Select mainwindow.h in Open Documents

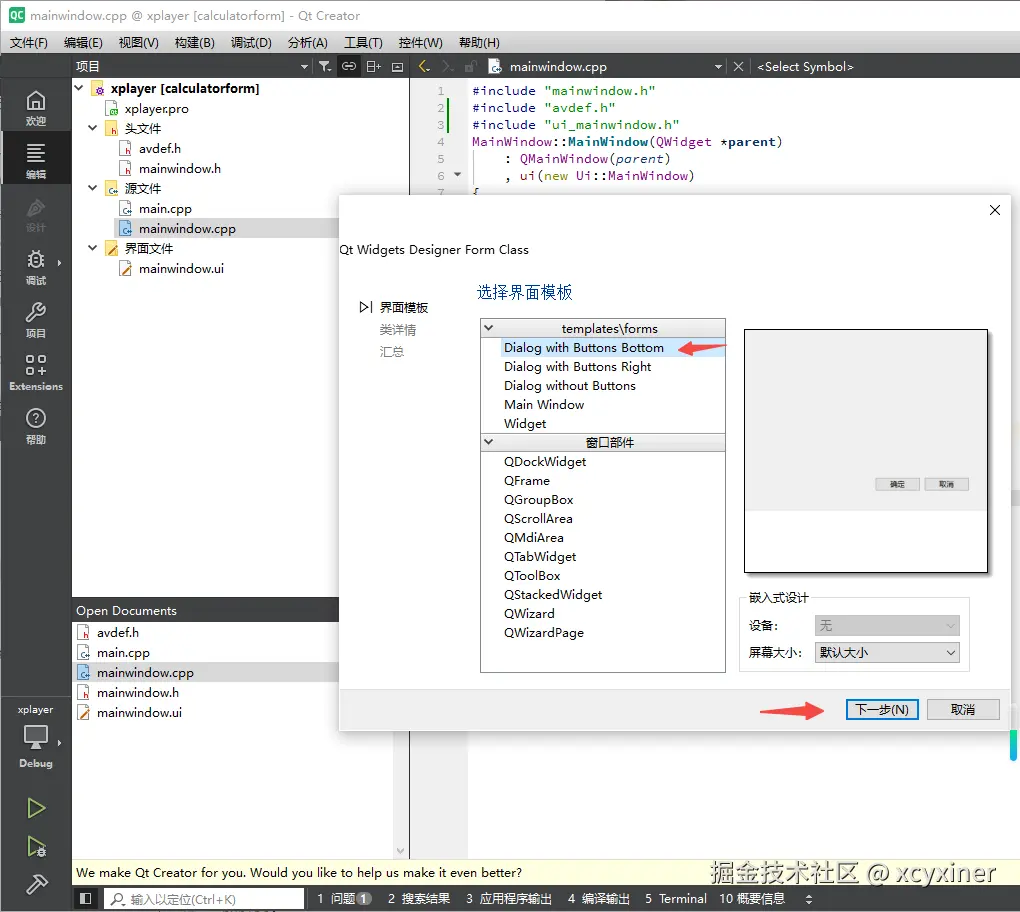pos(137,692)
